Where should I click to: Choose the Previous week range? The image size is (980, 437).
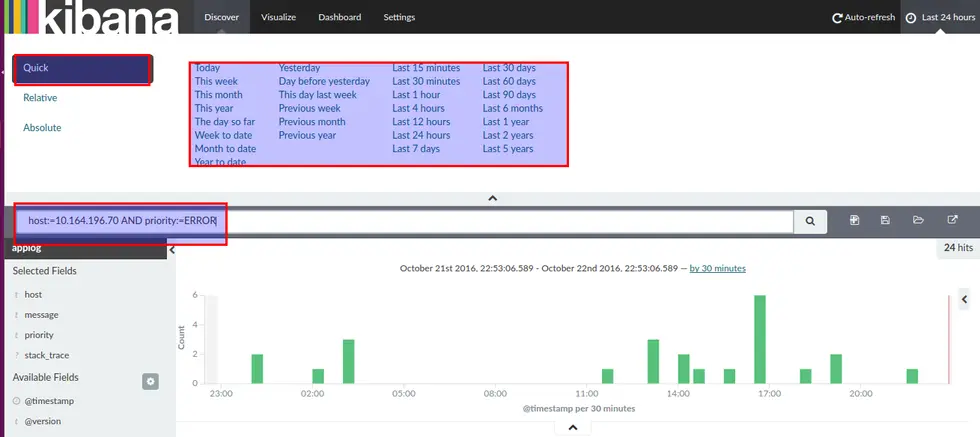pyautogui.click(x=309, y=108)
